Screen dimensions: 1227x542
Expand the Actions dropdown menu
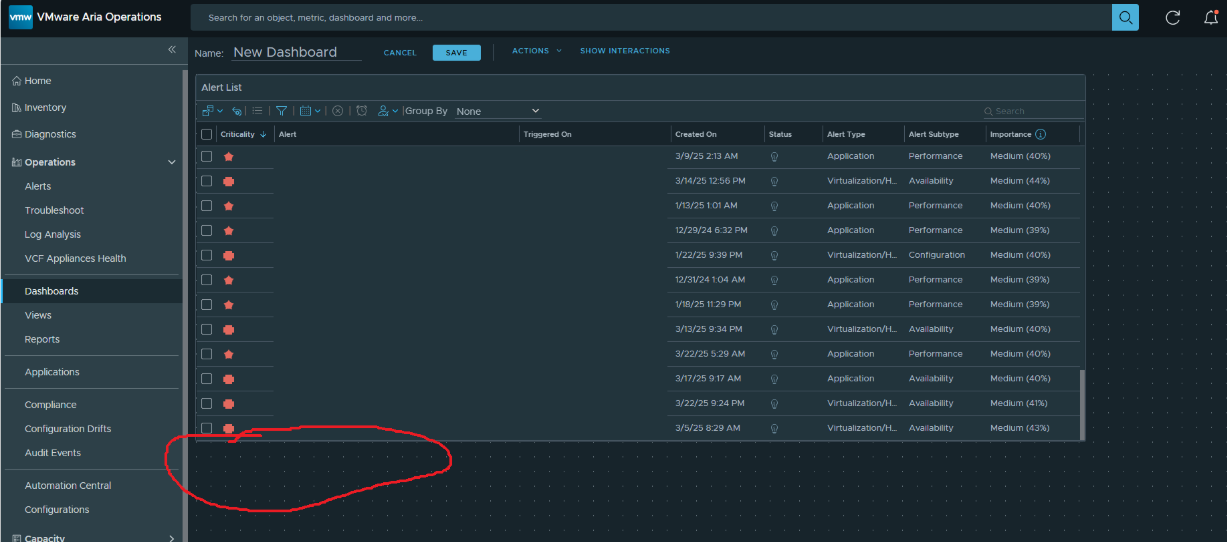tap(536, 51)
